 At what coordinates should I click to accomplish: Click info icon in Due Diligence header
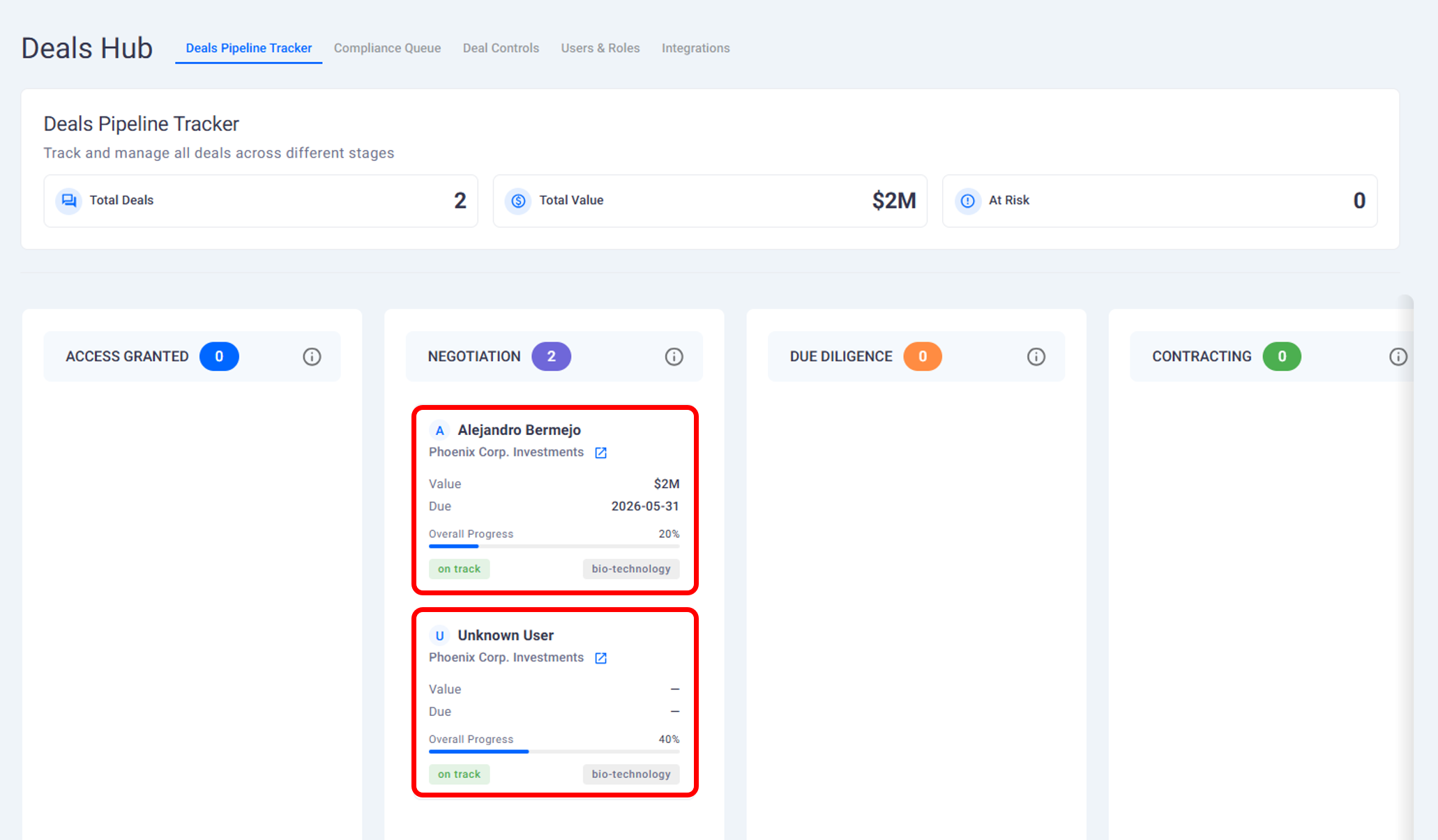pos(1036,357)
